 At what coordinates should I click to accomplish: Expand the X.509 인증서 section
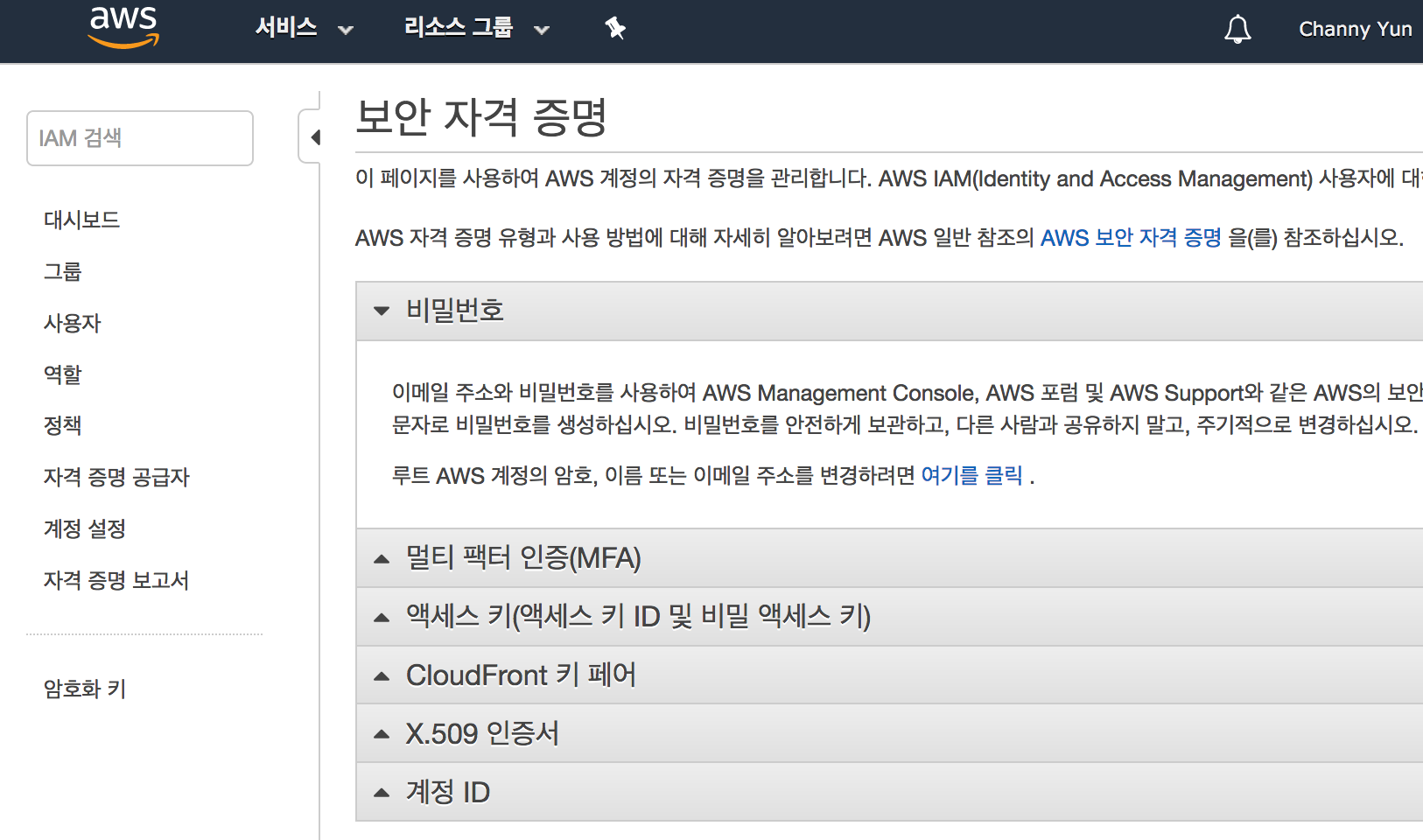tap(889, 733)
